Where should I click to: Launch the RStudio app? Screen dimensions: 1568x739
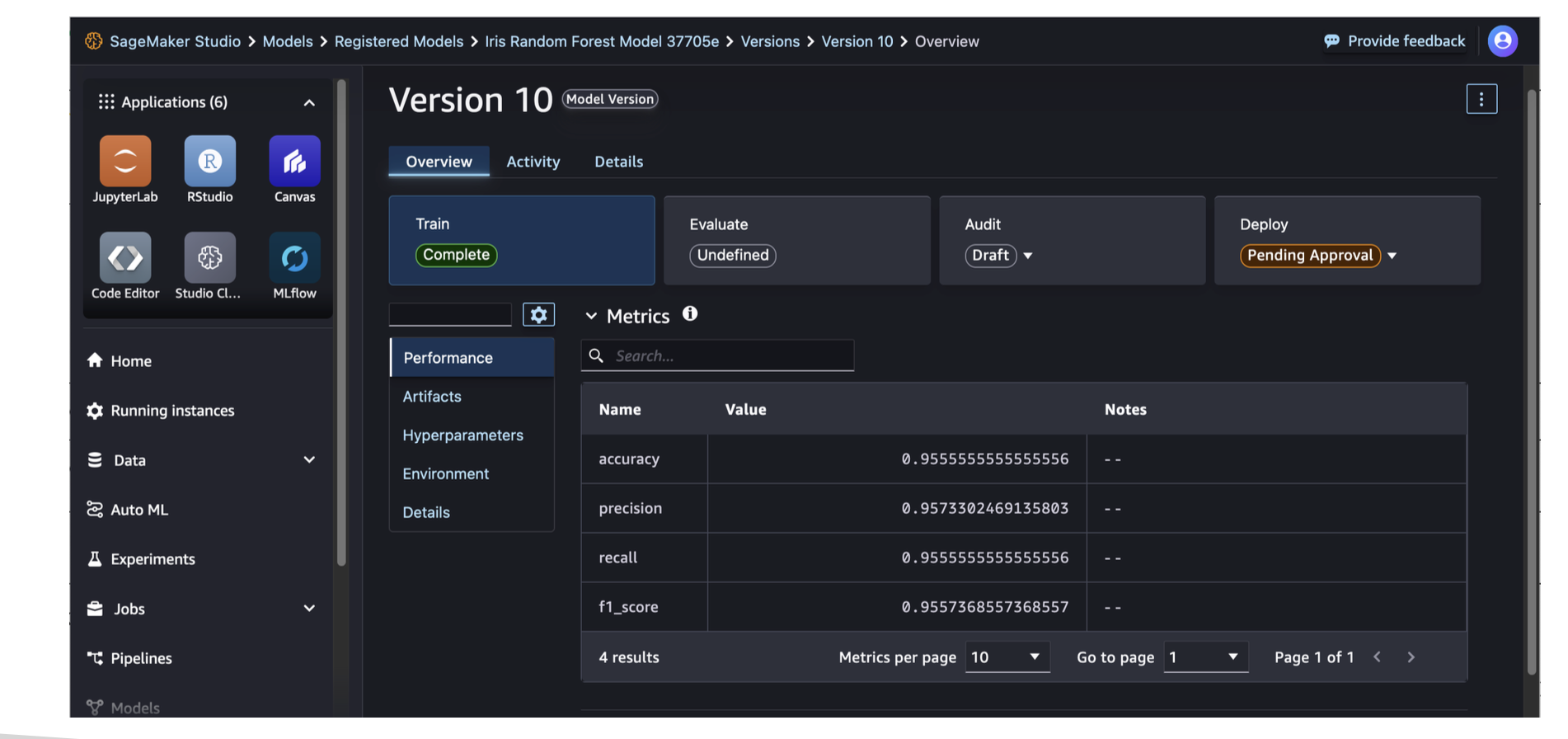(x=209, y=162)
